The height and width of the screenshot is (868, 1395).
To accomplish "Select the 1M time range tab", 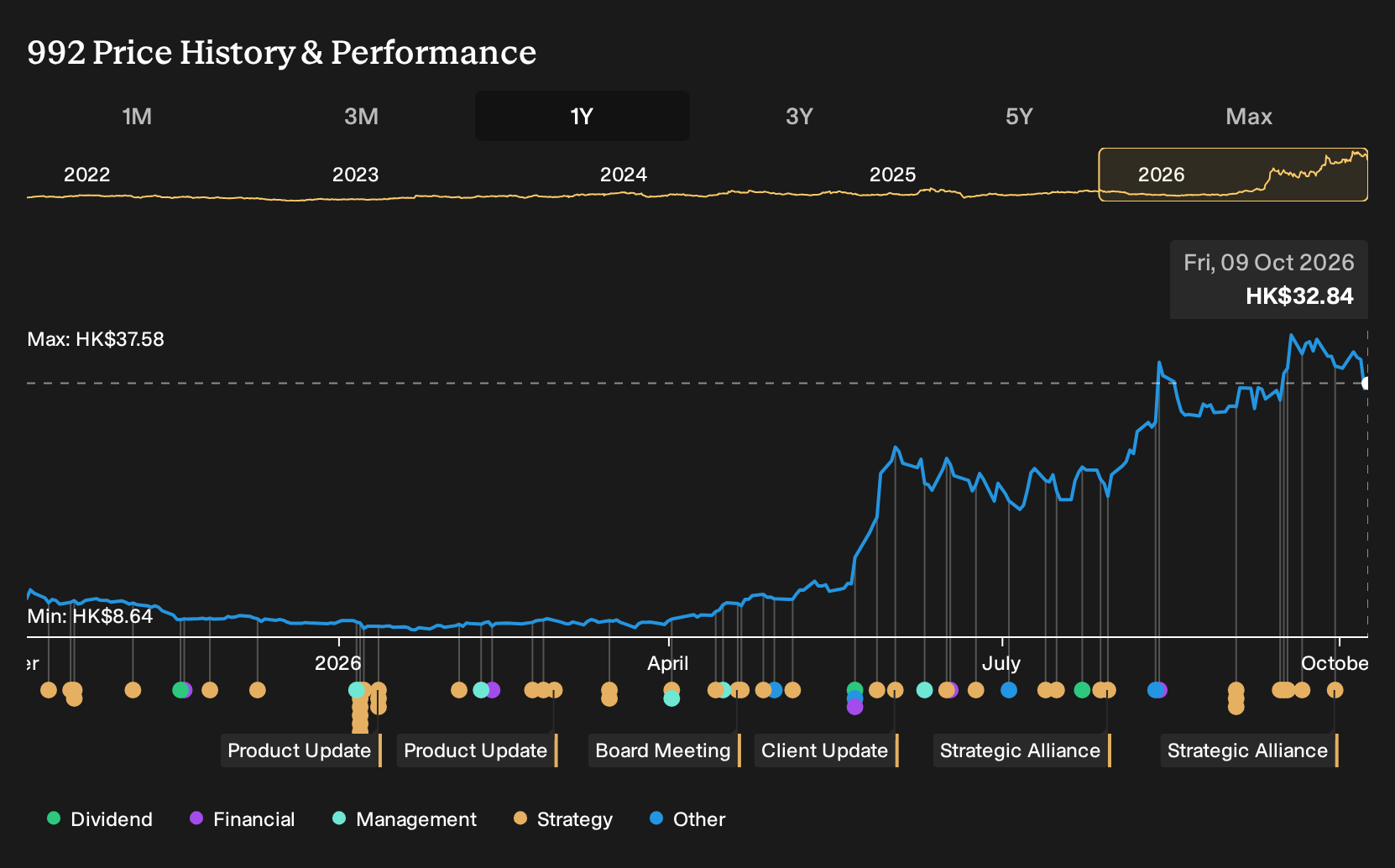I will point(137,116).
